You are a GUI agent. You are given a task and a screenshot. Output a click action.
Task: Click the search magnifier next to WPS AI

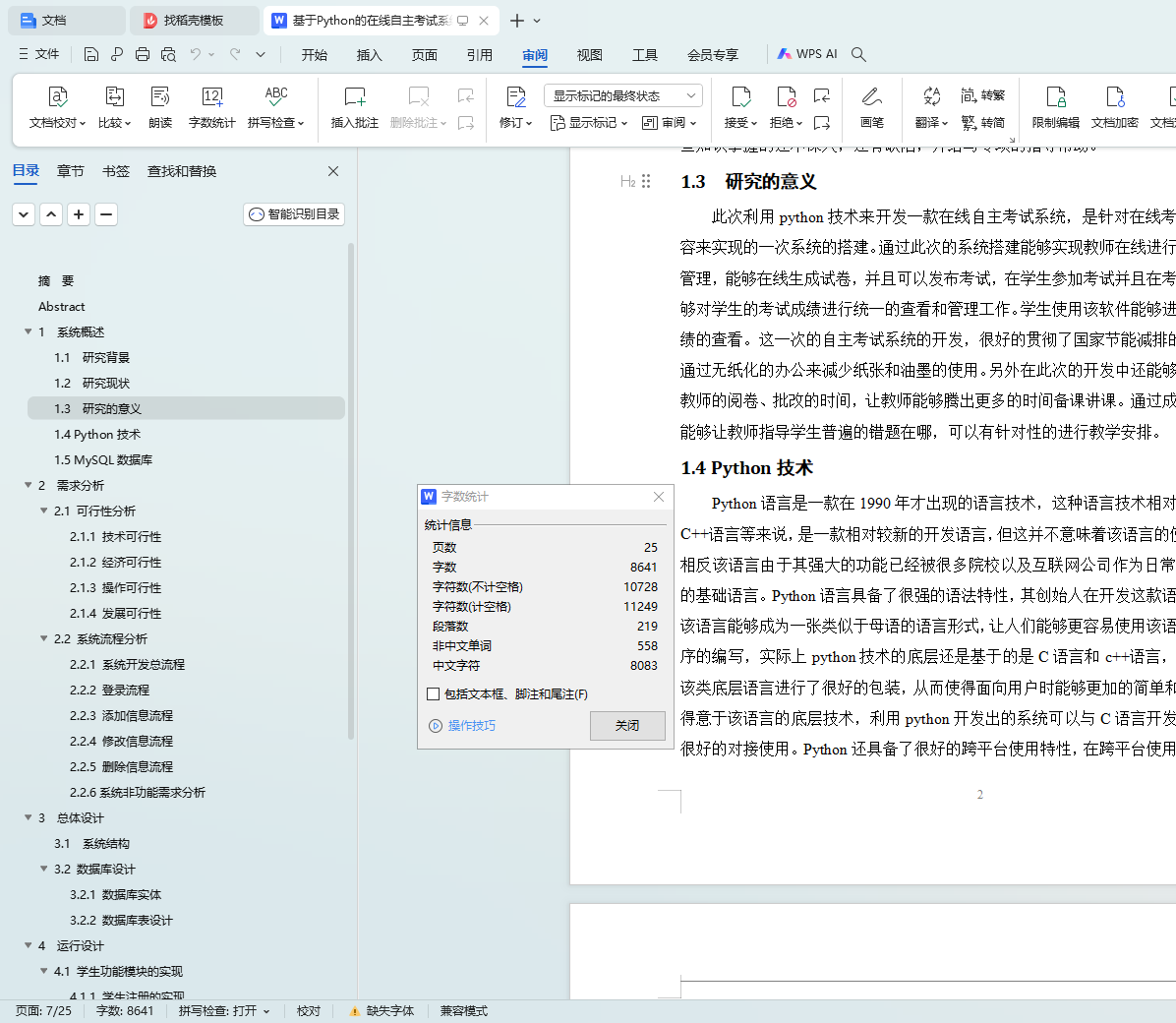click(858, 54)
